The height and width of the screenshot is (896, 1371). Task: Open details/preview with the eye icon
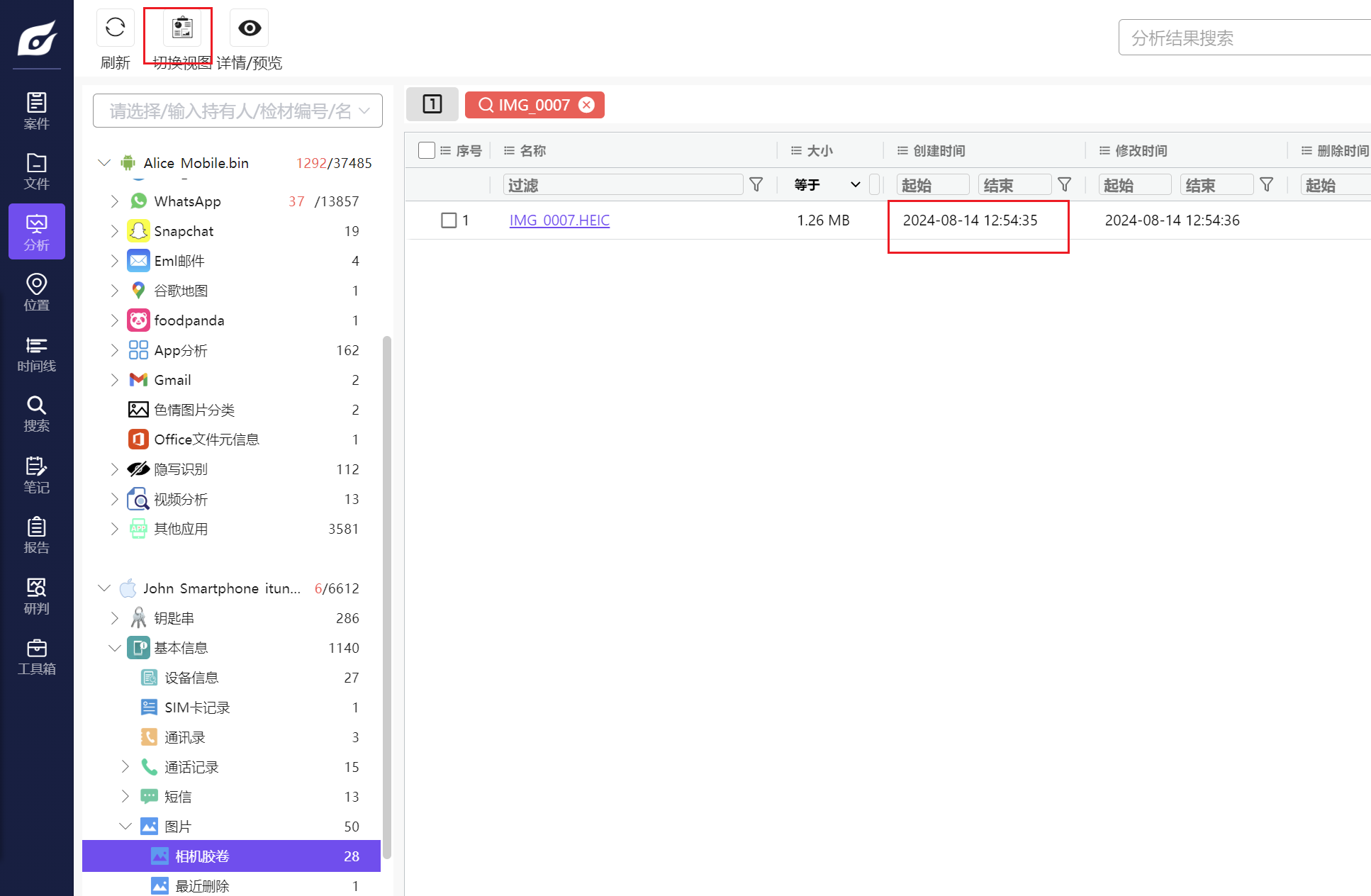coord(249,28)
